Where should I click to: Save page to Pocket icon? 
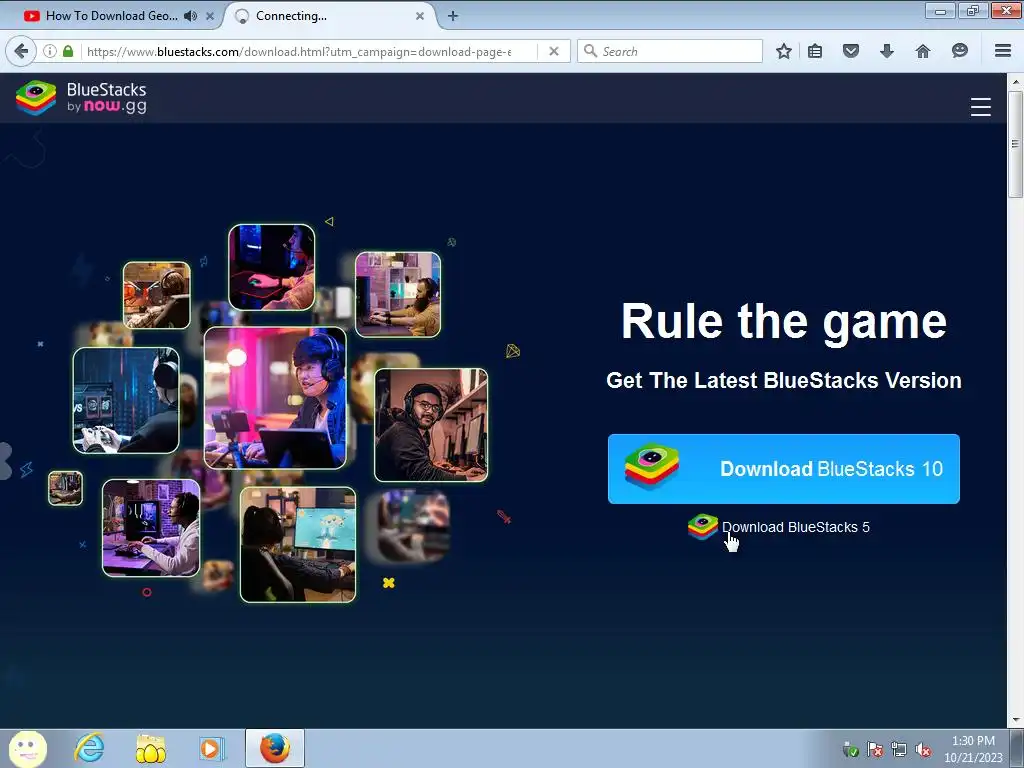850,51
